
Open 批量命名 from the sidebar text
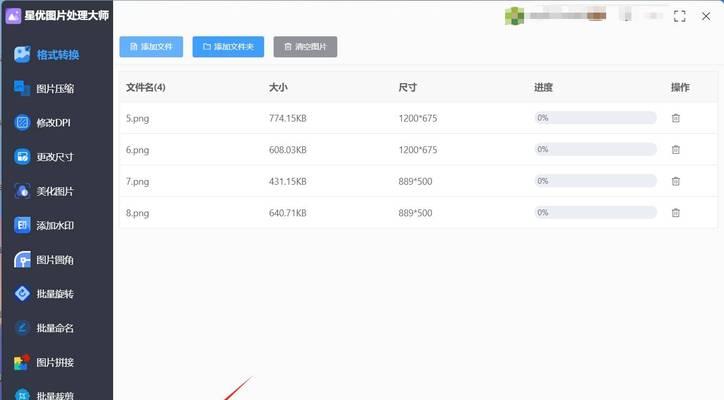coord(55,328)
